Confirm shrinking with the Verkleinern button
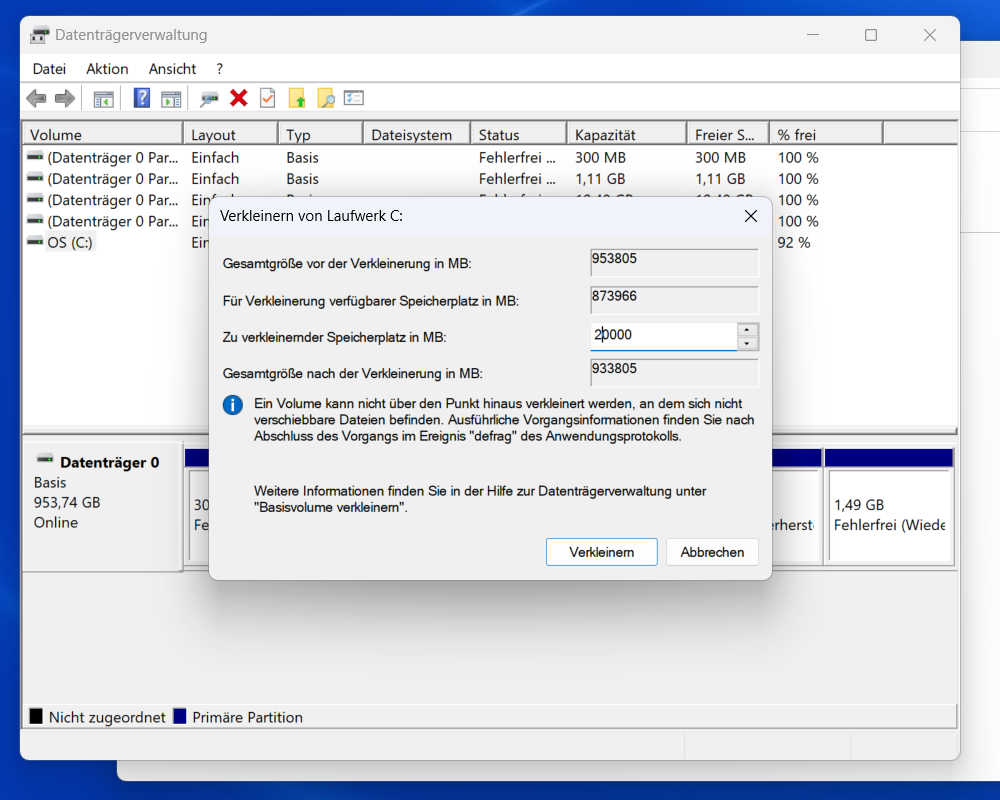 601,552
